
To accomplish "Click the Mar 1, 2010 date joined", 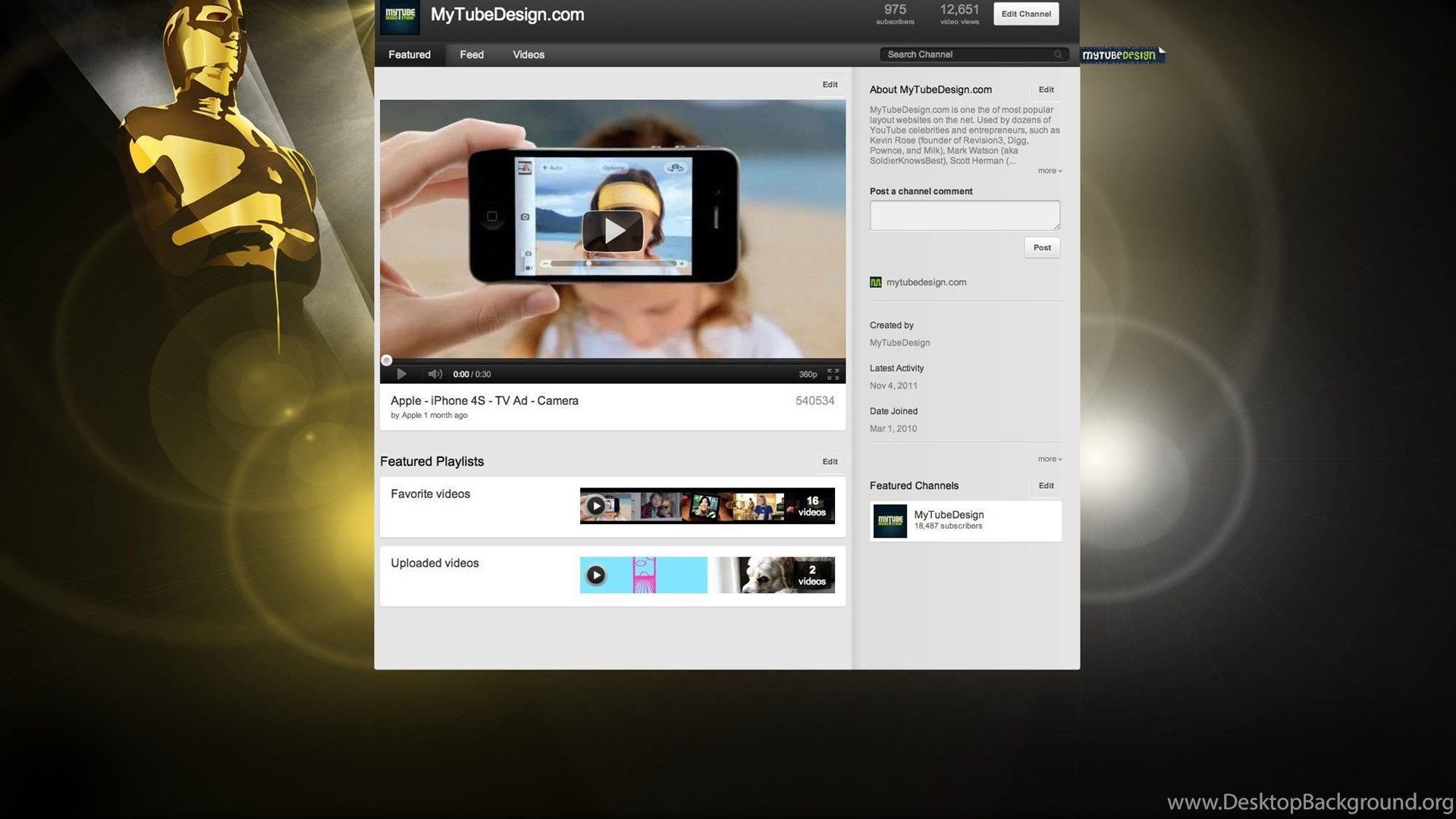I will [893, 428].
